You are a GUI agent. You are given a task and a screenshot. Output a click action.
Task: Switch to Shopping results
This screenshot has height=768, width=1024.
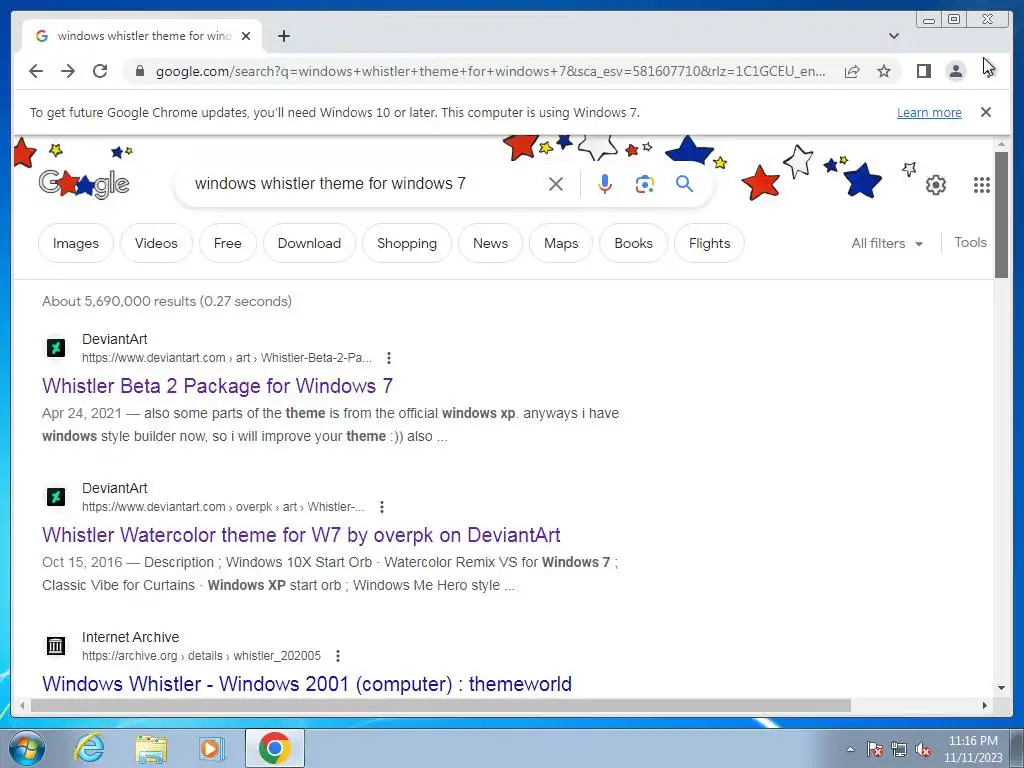click(407, 243)
